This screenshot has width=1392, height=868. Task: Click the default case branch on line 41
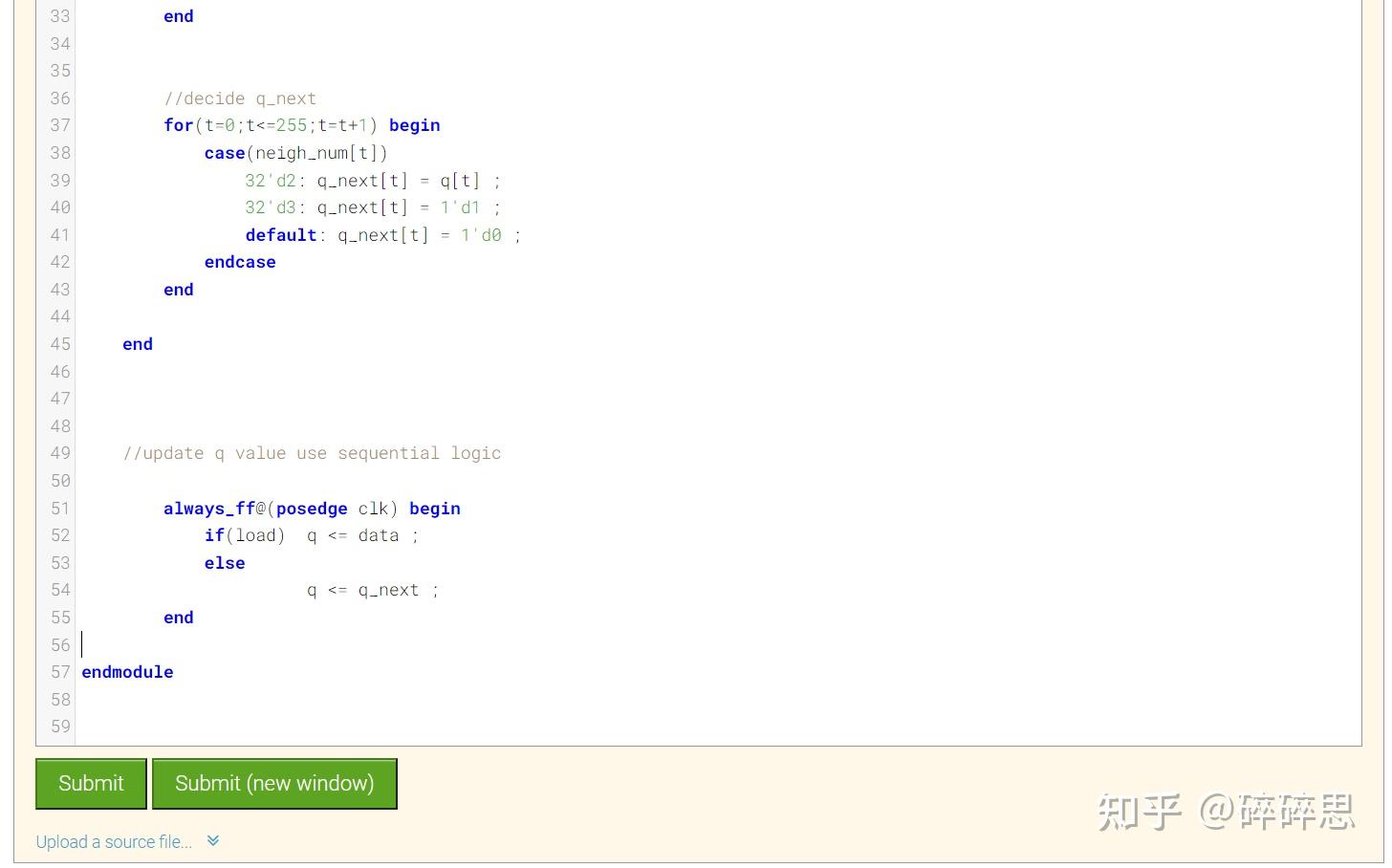(280, 235)
